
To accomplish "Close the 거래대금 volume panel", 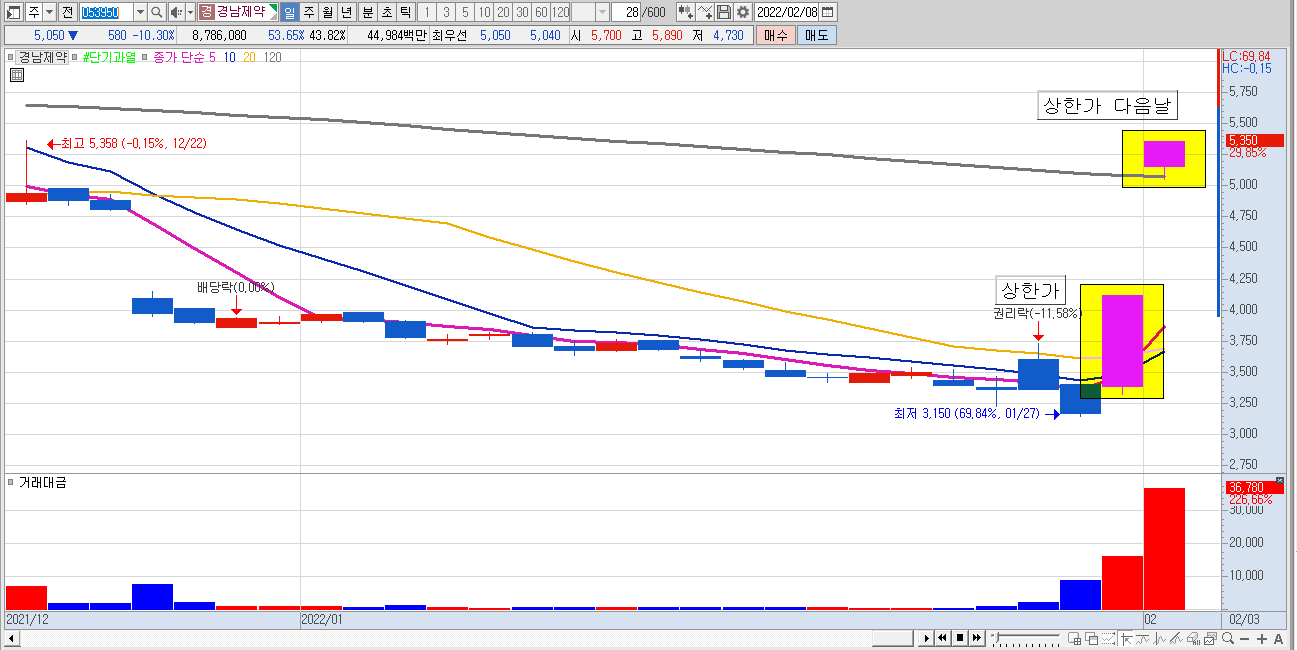I will click(1281, 480).
